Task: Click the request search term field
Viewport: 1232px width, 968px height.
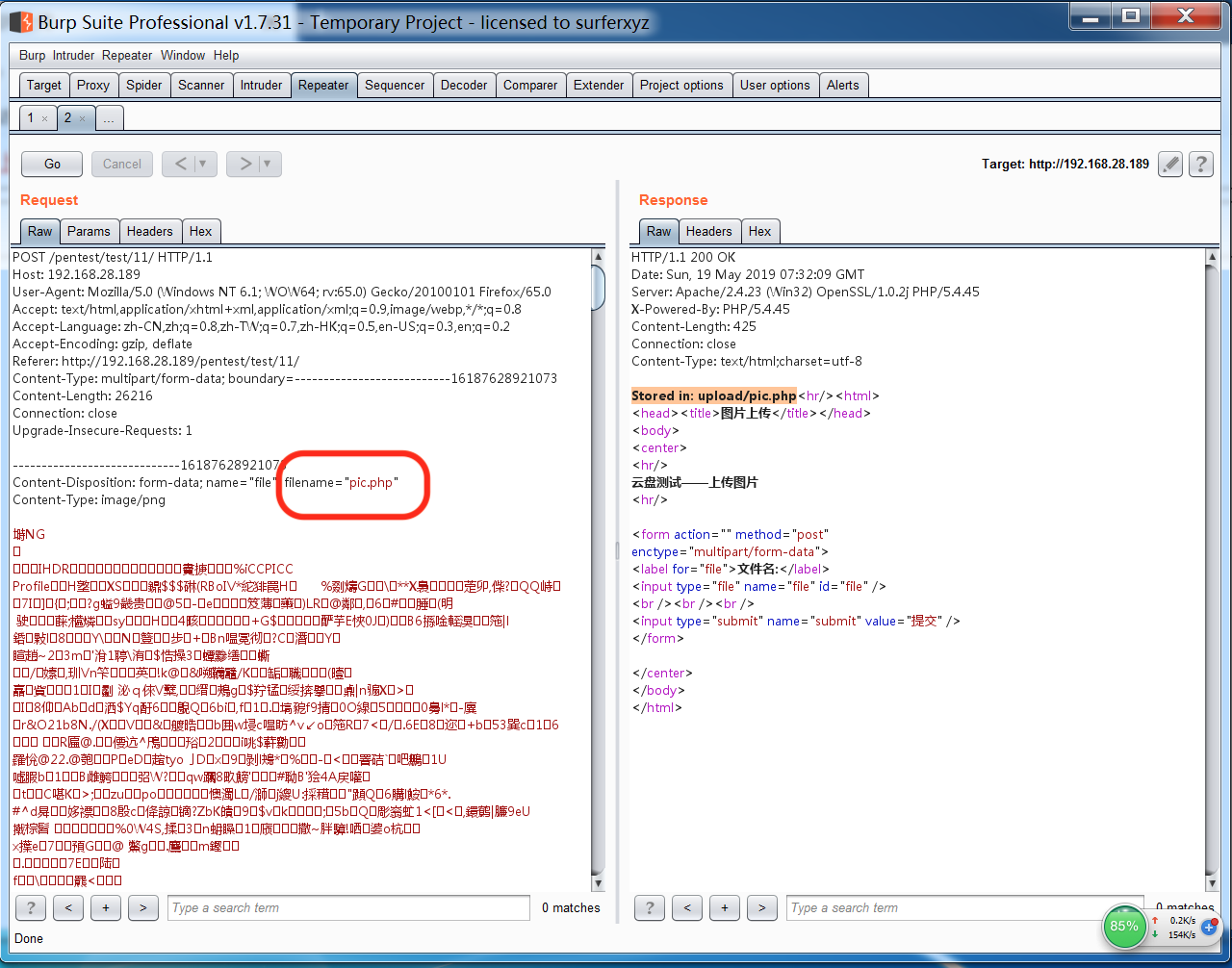Action: coord(348,907)
